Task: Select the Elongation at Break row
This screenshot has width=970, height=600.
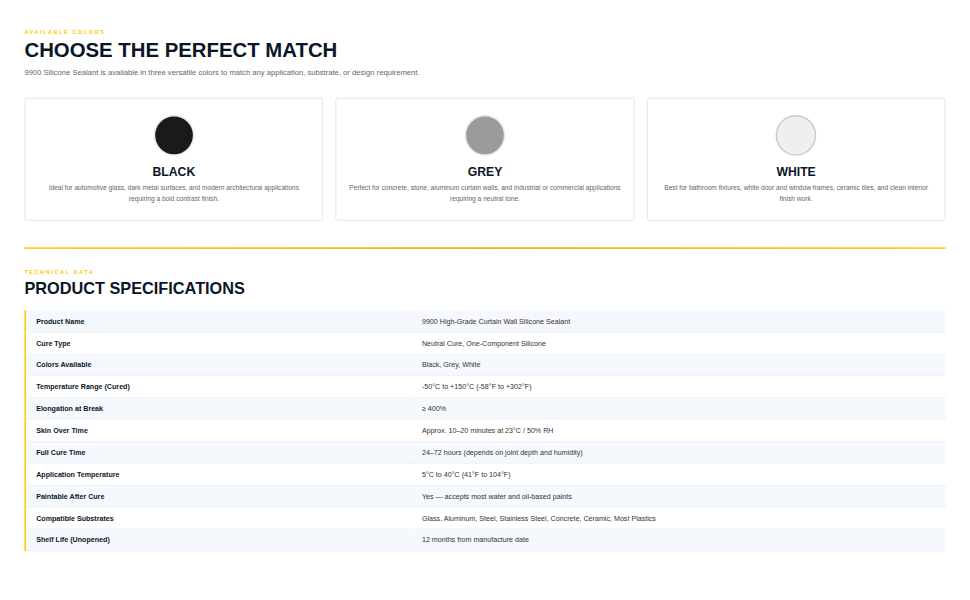Action: [486, 409]
